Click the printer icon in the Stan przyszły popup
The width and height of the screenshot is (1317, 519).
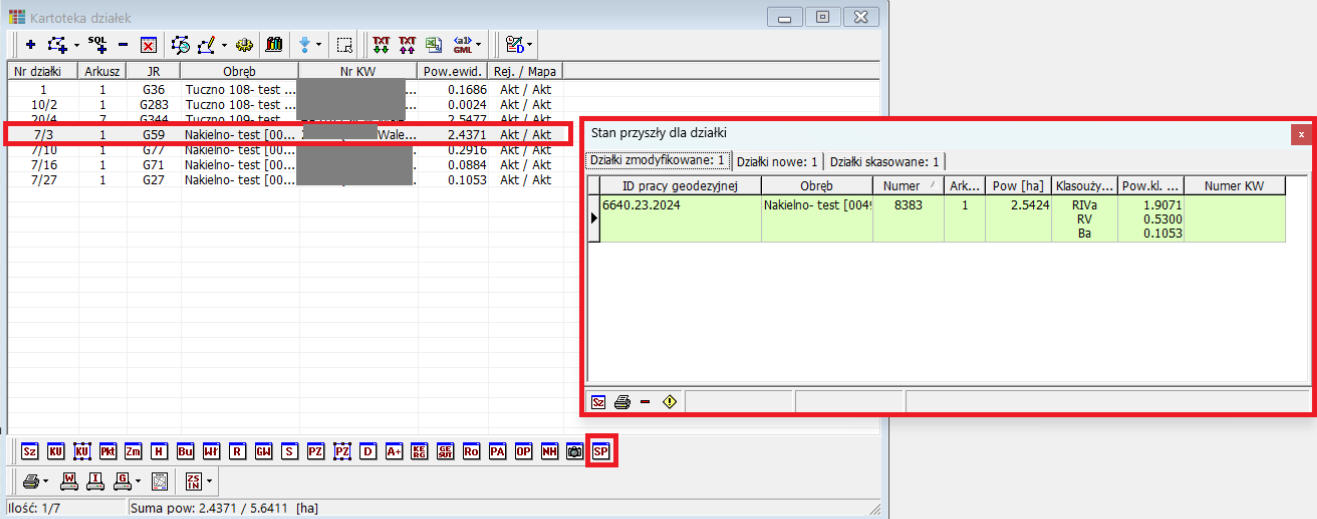(x=622, y=402)
